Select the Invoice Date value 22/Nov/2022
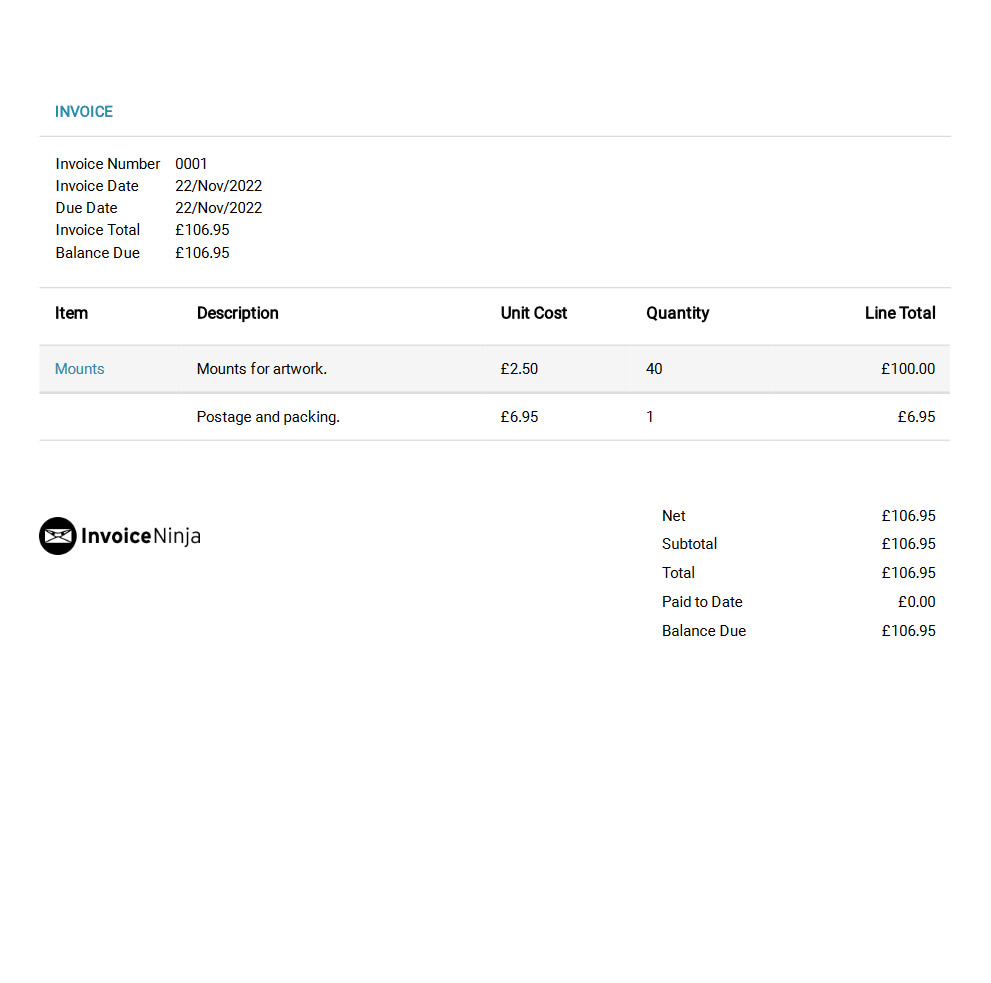 tap(219, 186)
